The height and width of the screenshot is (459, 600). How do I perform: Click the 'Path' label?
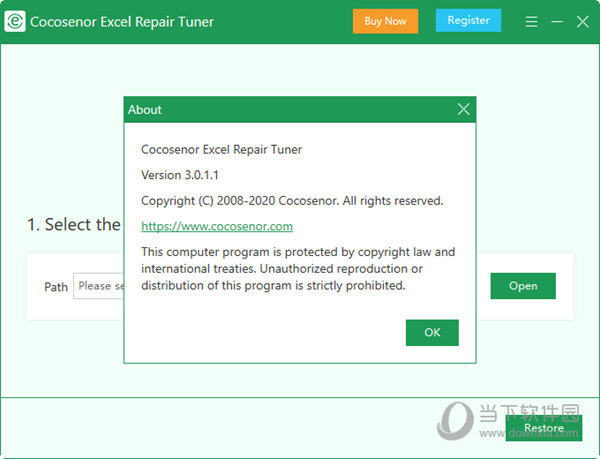point(56,287)
